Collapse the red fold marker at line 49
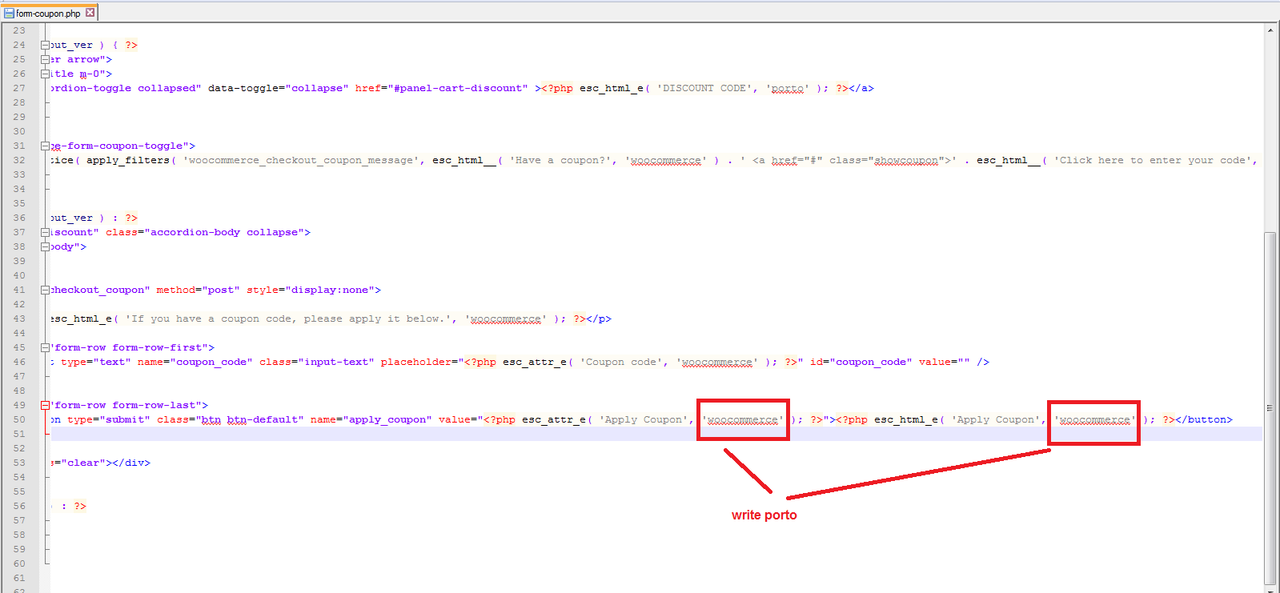The width and height of the screenshot is (1280, 593). click(x=44, y=405)
